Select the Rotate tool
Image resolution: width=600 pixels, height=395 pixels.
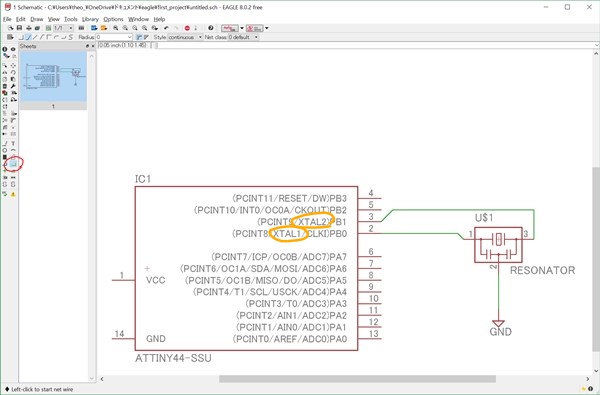pos(13,72)
